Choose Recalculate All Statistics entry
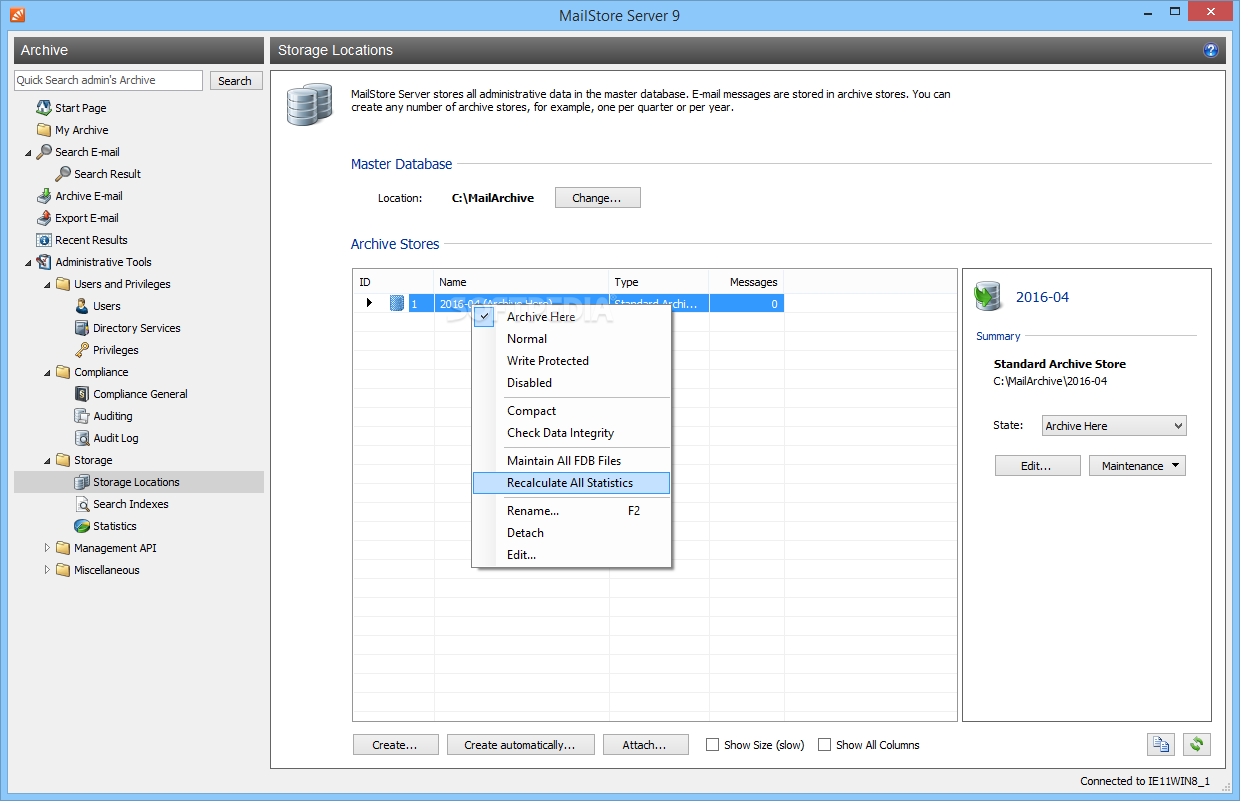This screenshot has width=1240, height=801. pyautogui.click(x=571, y=483)
